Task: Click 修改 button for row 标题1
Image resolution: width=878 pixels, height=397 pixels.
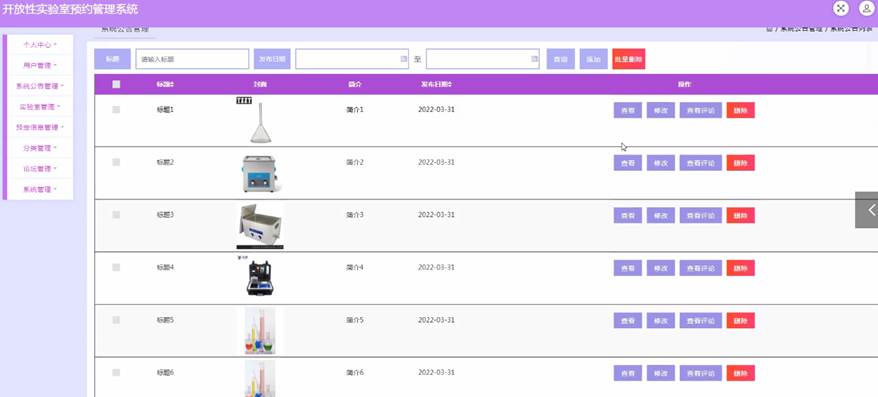Action: (x=661, y=110)
